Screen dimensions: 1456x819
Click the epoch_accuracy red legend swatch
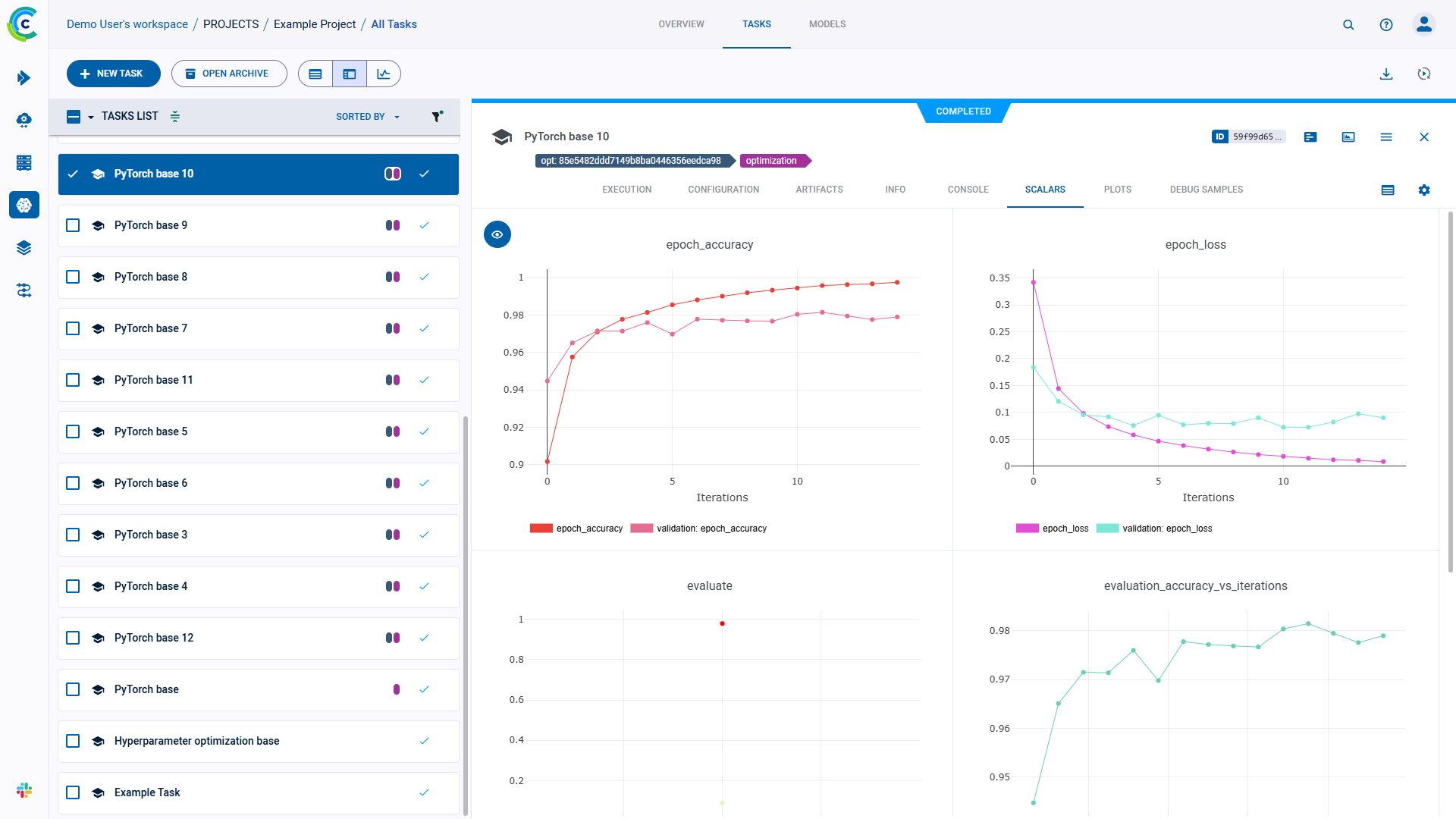click(541, 529)
